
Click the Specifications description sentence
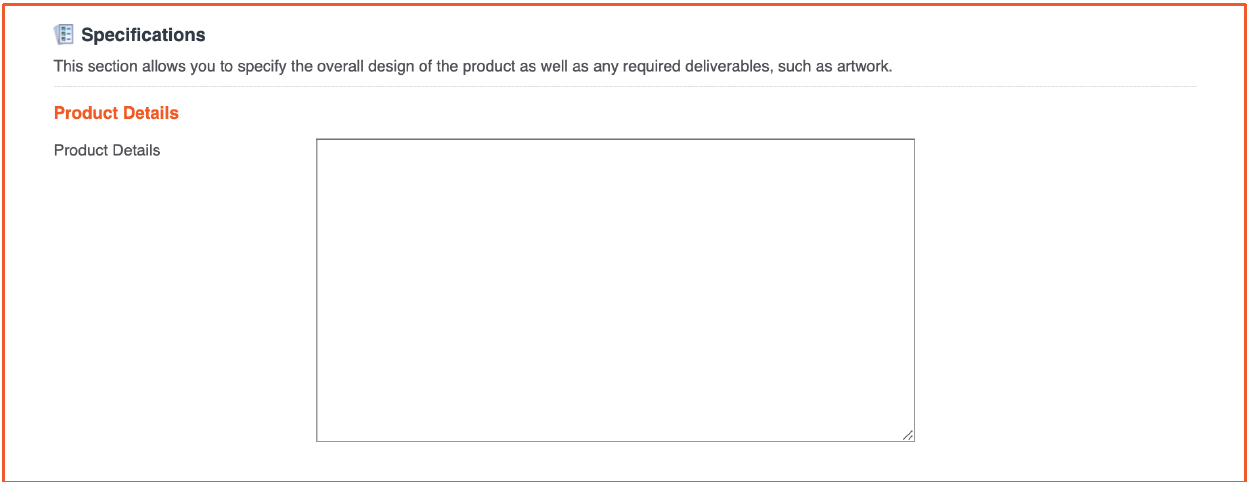pos(472,68)
